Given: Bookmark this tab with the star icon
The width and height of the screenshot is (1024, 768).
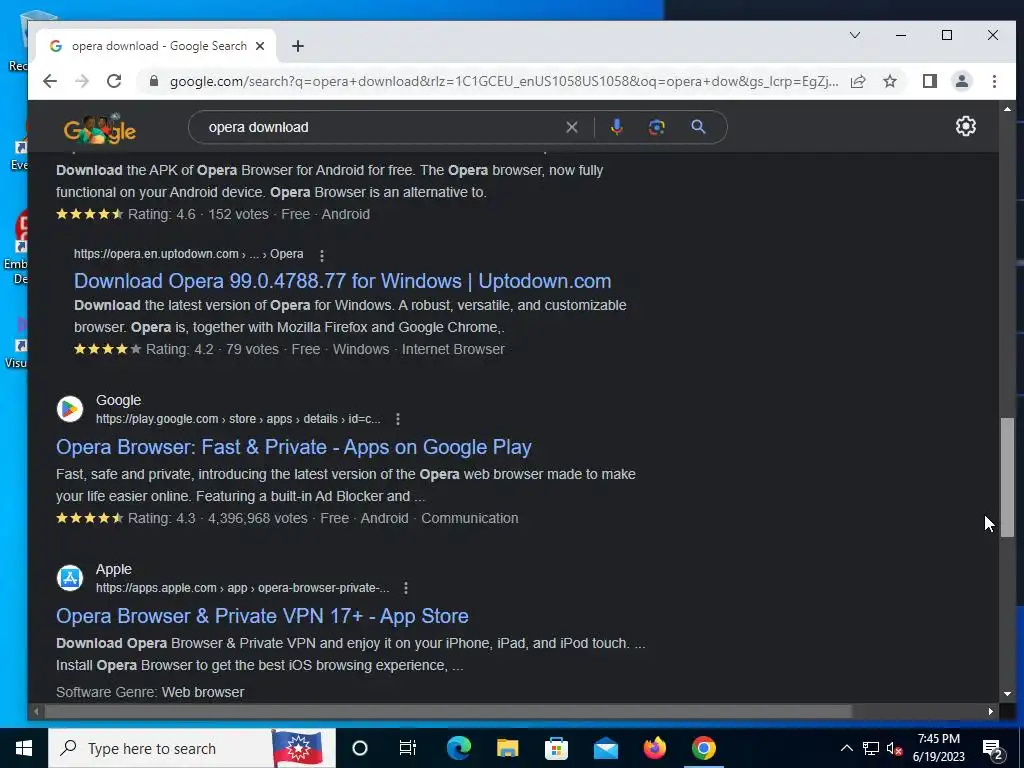Looking at the screenshot, I should pyautogui.click(x=889, y=81).
